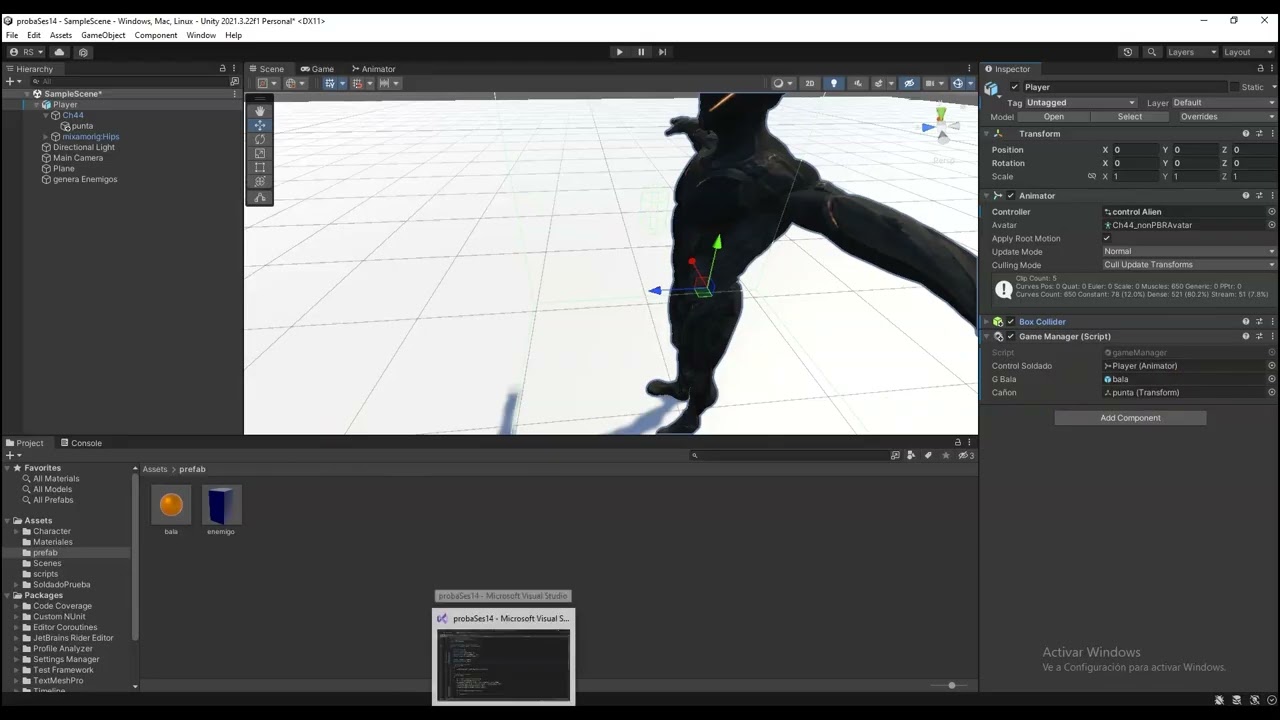Open Update Mode dropdown Normal

(x=1189, y=252)
